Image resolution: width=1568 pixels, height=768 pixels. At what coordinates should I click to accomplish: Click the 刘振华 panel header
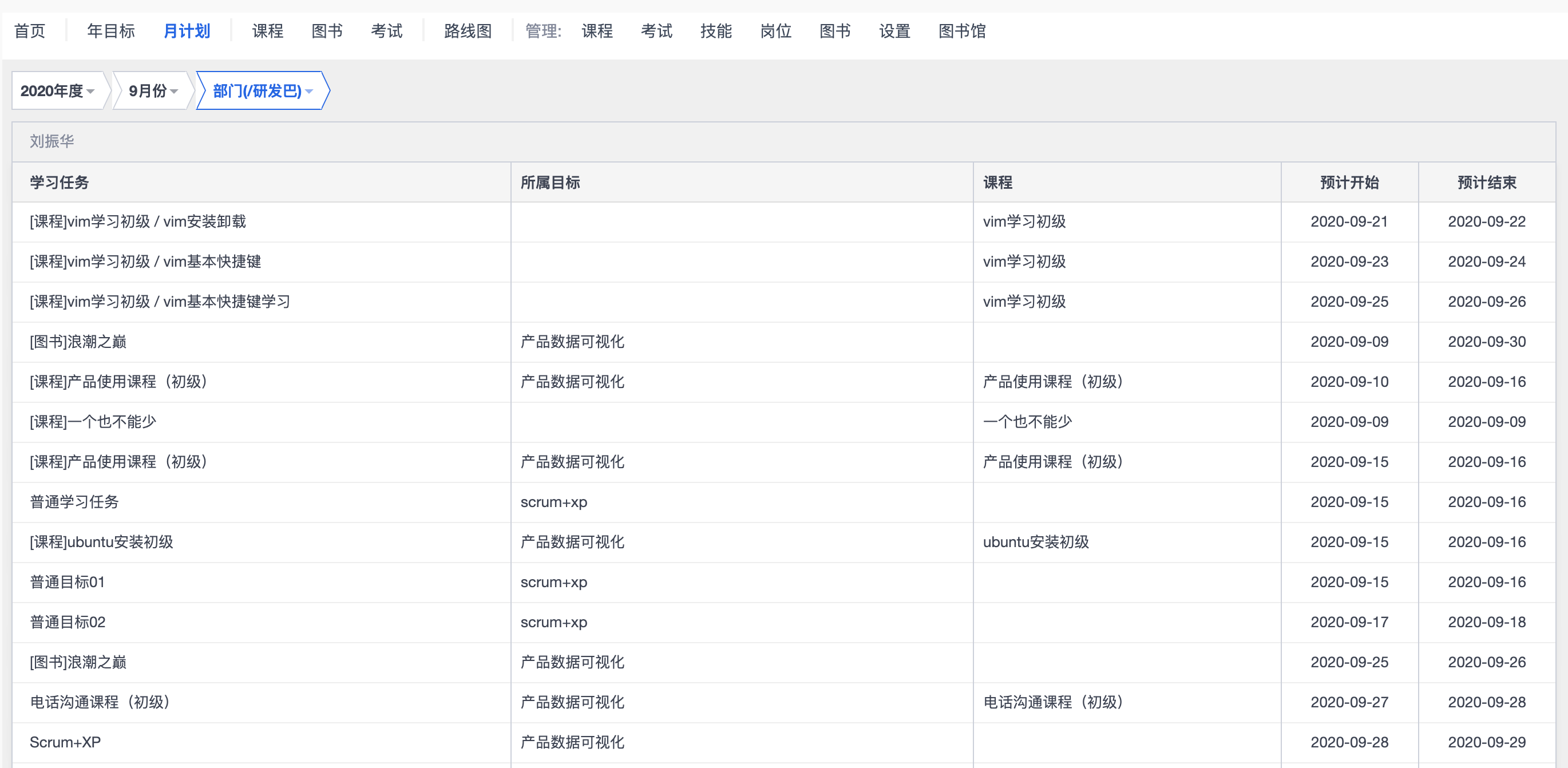(x=784, y=142)
